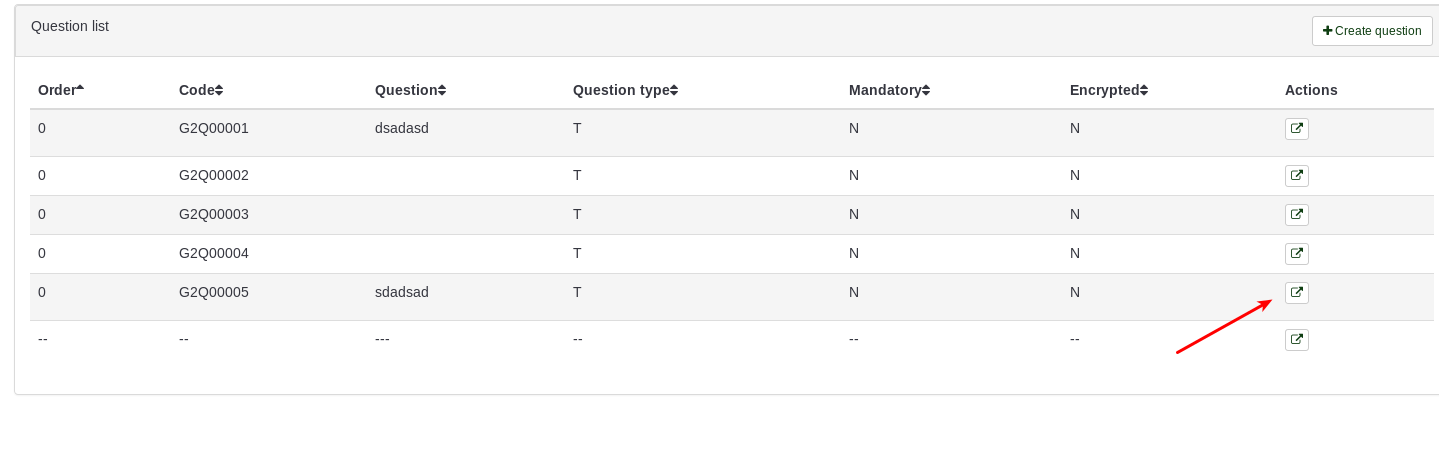Select the G2Q00001 code cell

214,128
